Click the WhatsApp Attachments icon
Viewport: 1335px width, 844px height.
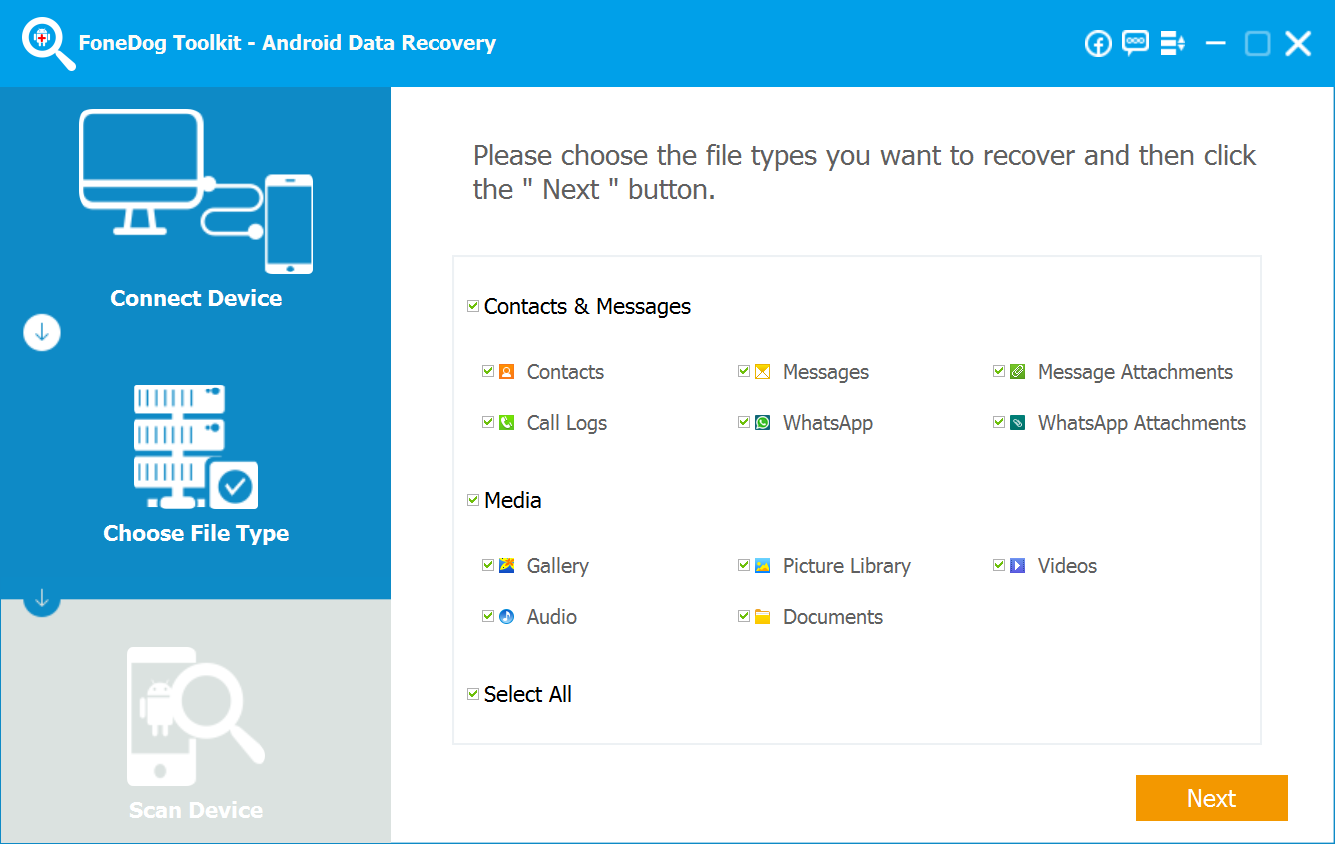(x=1018, y=423)
